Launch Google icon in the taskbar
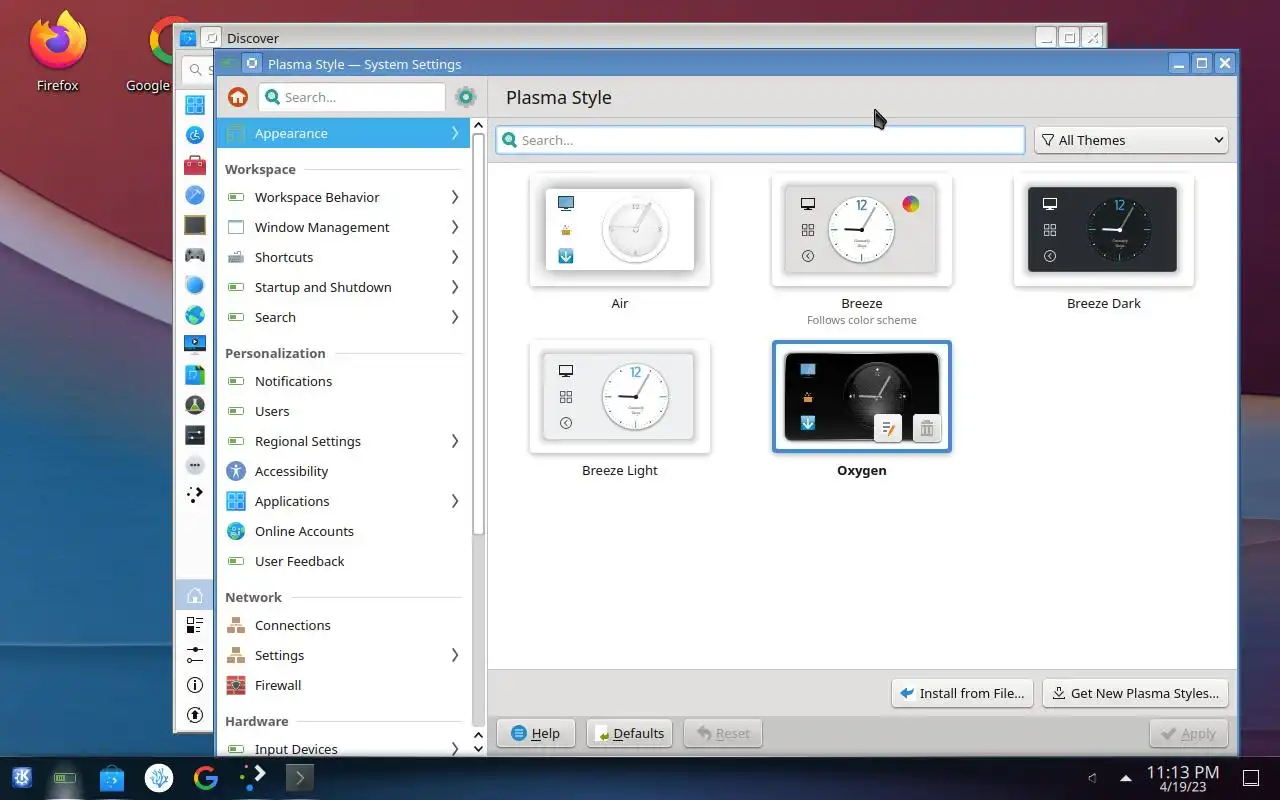The height and width of the screenshot is (800, 1280). [206, 777]
